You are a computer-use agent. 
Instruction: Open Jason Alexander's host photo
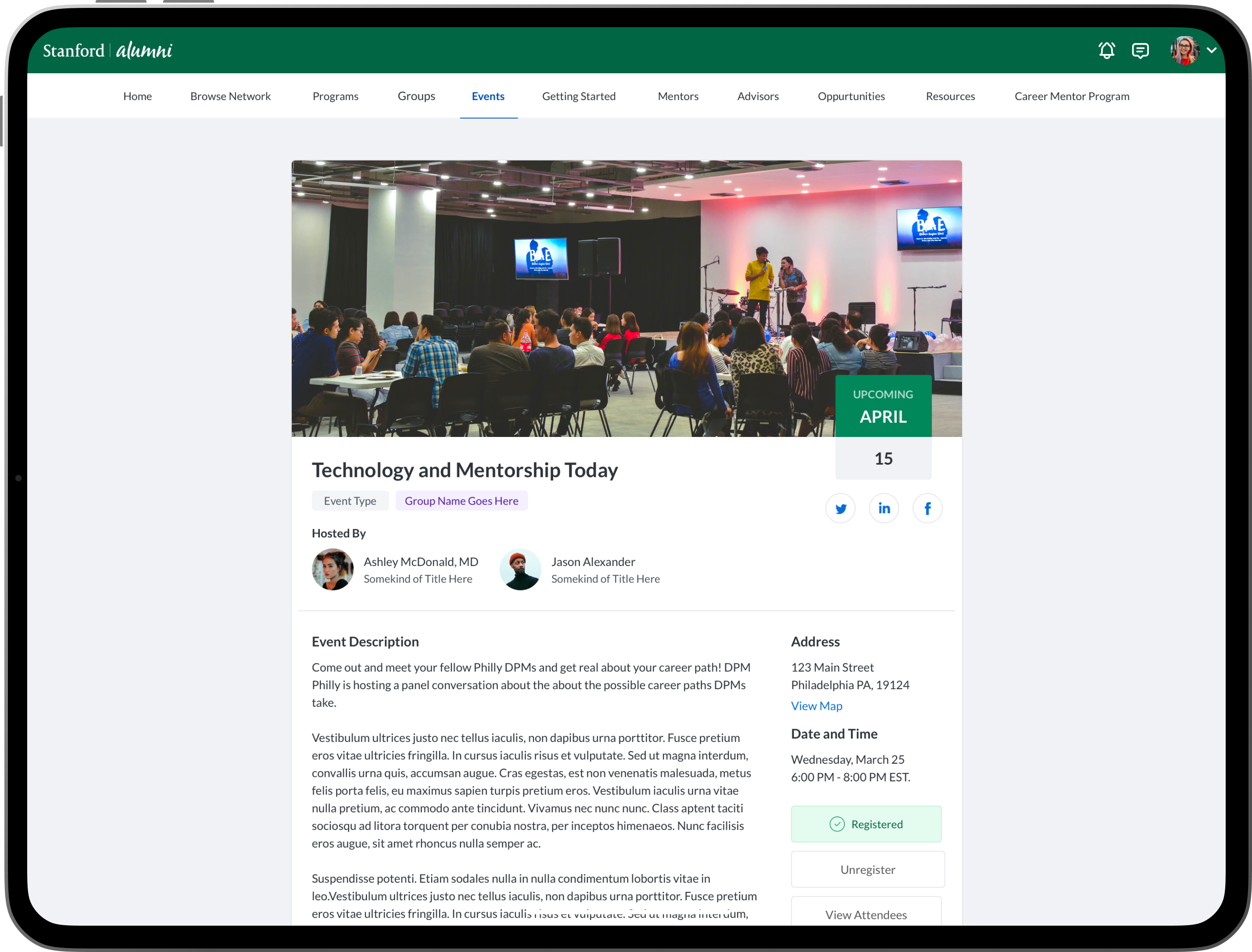click(x=520, y=569)
